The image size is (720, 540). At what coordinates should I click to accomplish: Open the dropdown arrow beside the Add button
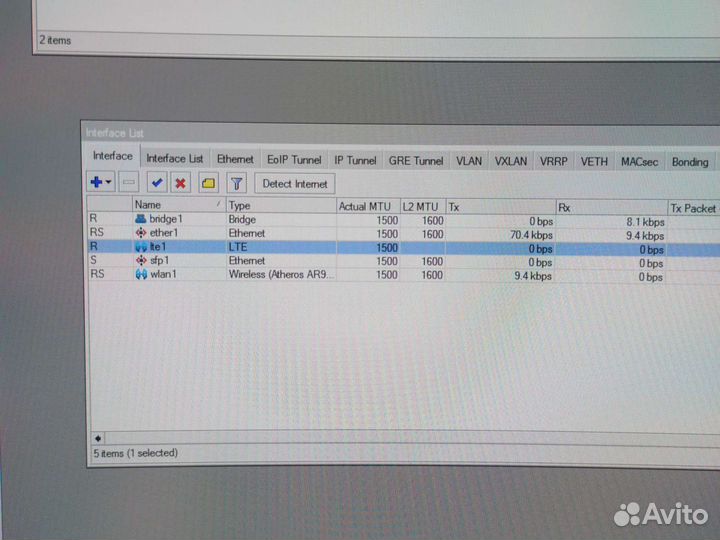[109, 182]
